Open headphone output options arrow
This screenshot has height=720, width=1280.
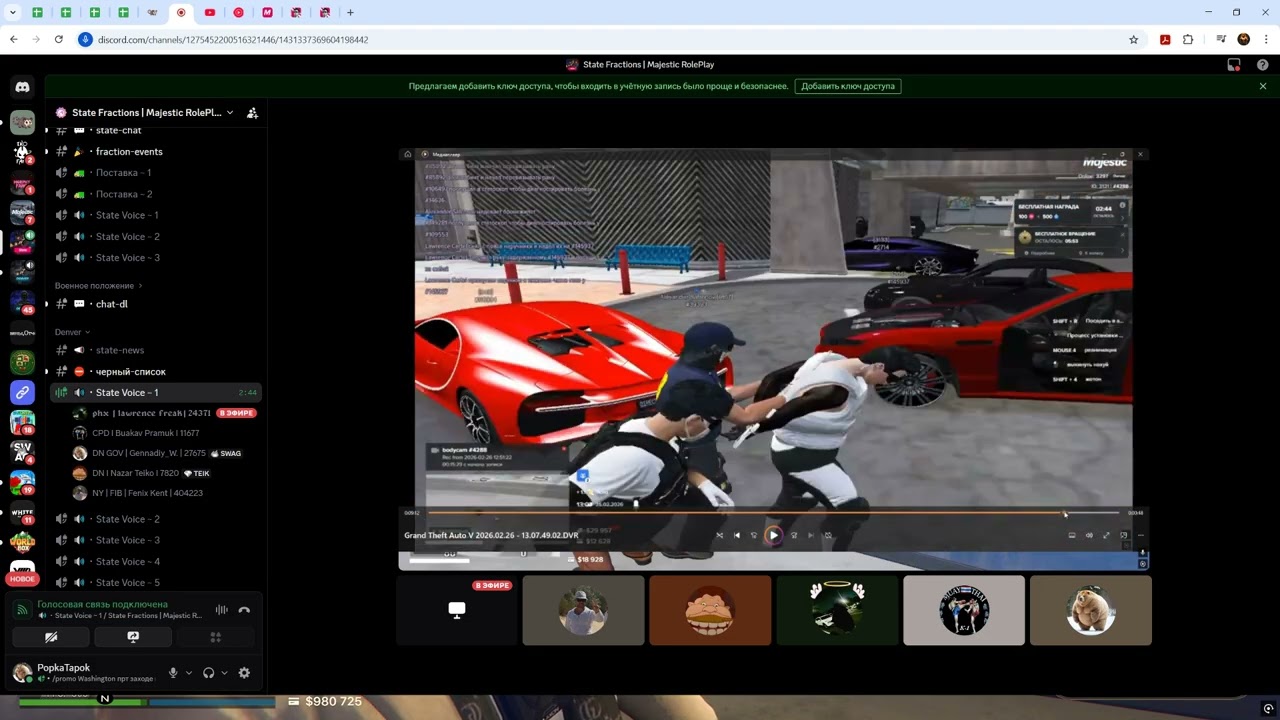[224, 673]
